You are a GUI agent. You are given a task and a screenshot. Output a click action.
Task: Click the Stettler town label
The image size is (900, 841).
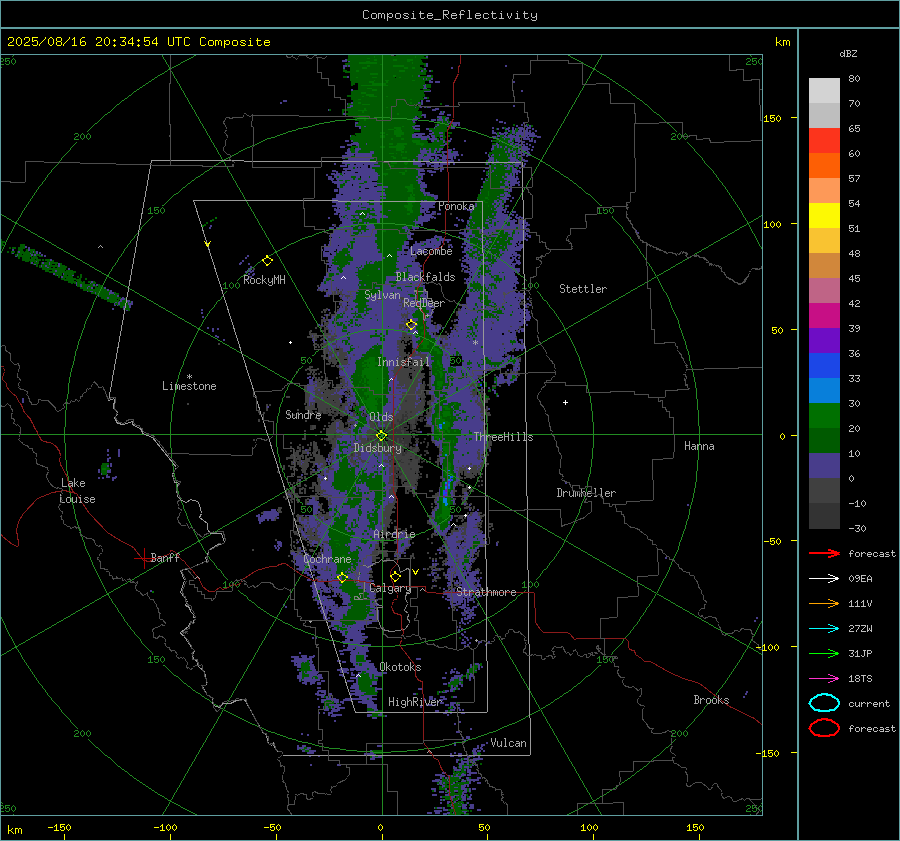(583, 289)
